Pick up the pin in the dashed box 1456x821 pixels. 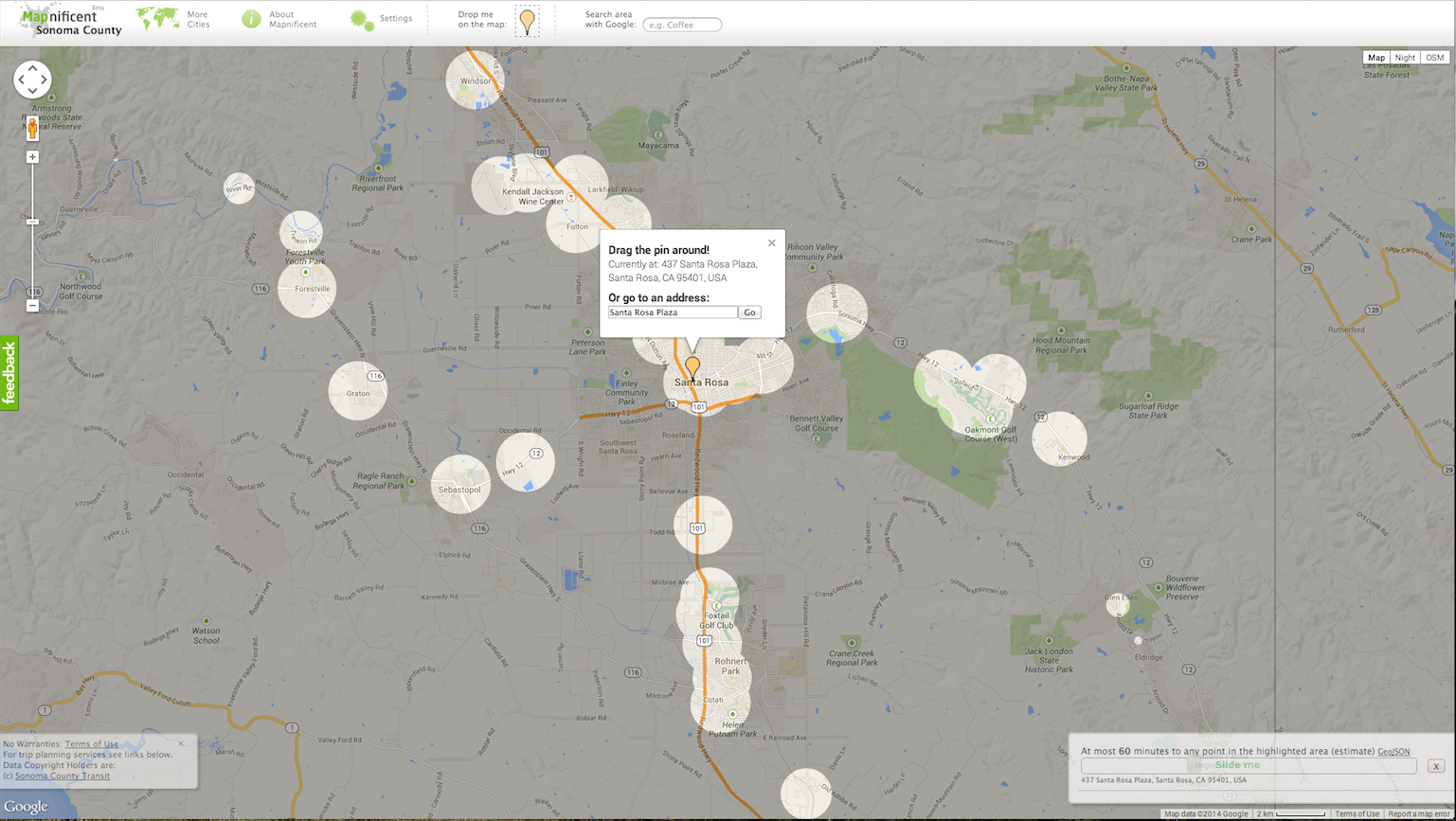pyautogui.click(x=528, y=20)
